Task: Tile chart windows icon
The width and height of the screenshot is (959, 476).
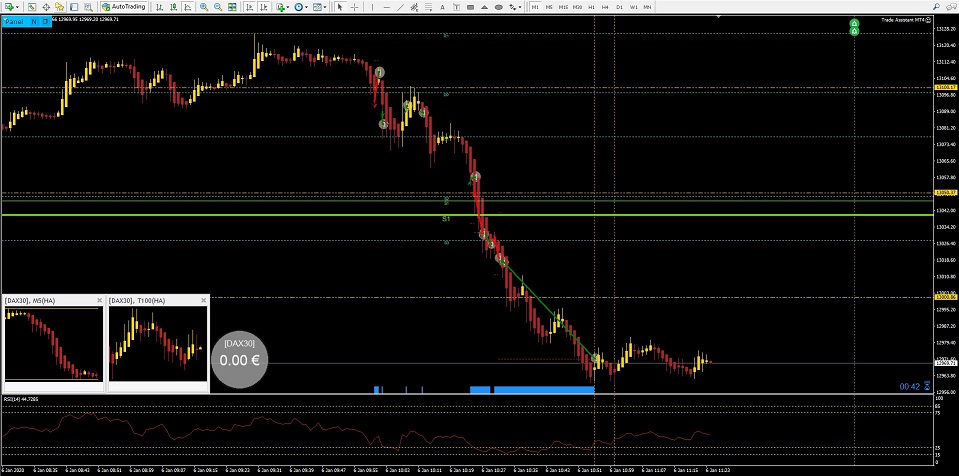Action: 232,7
